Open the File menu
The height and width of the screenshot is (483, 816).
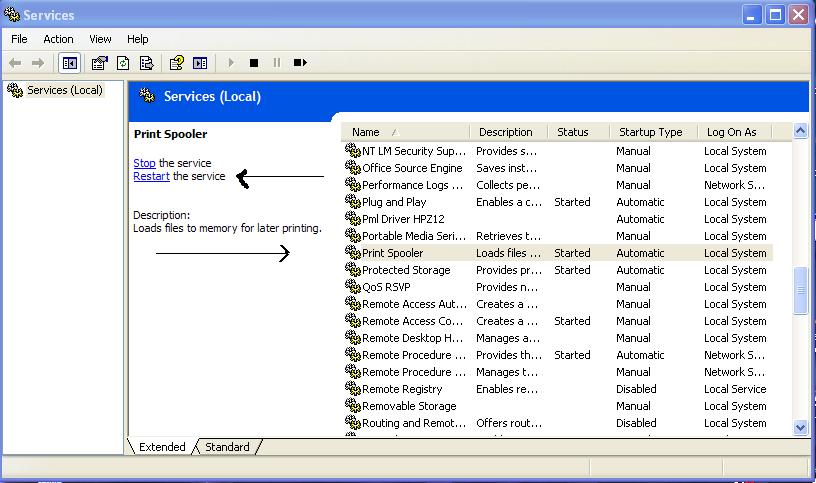coord(19,39)
